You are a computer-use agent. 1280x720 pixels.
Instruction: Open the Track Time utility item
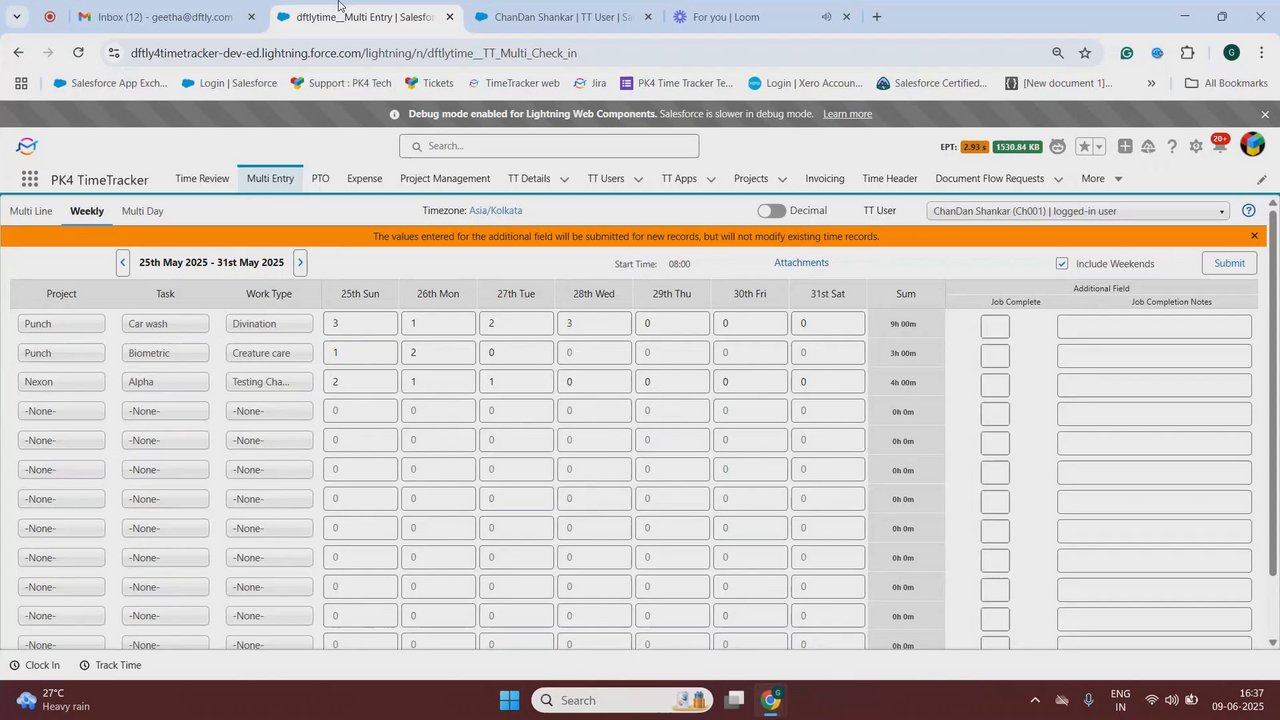coord(110,665)
